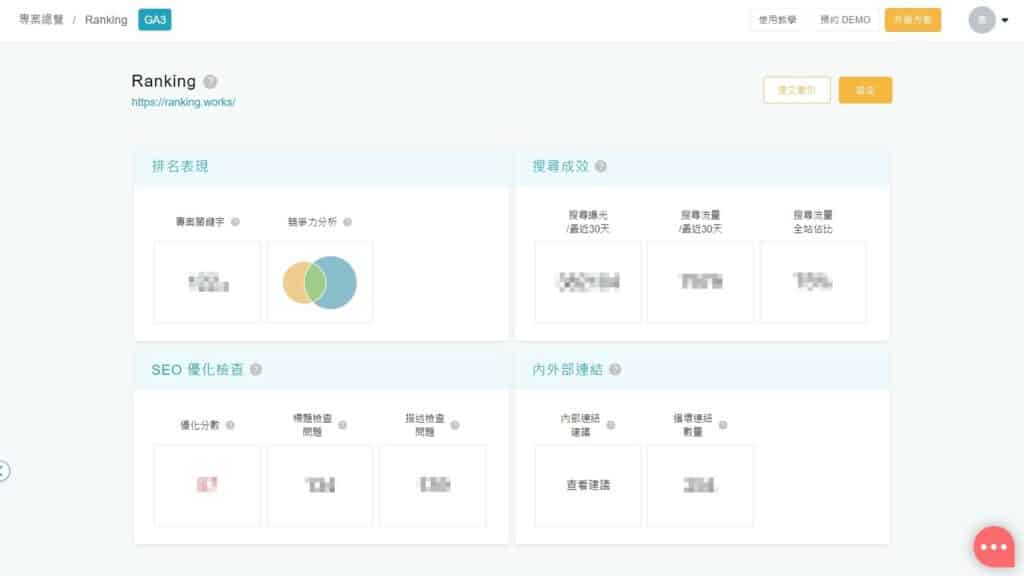Click the 搜尋成效 panel help icon
This screenshot has height=576, width=1024.
pos(600,167)
